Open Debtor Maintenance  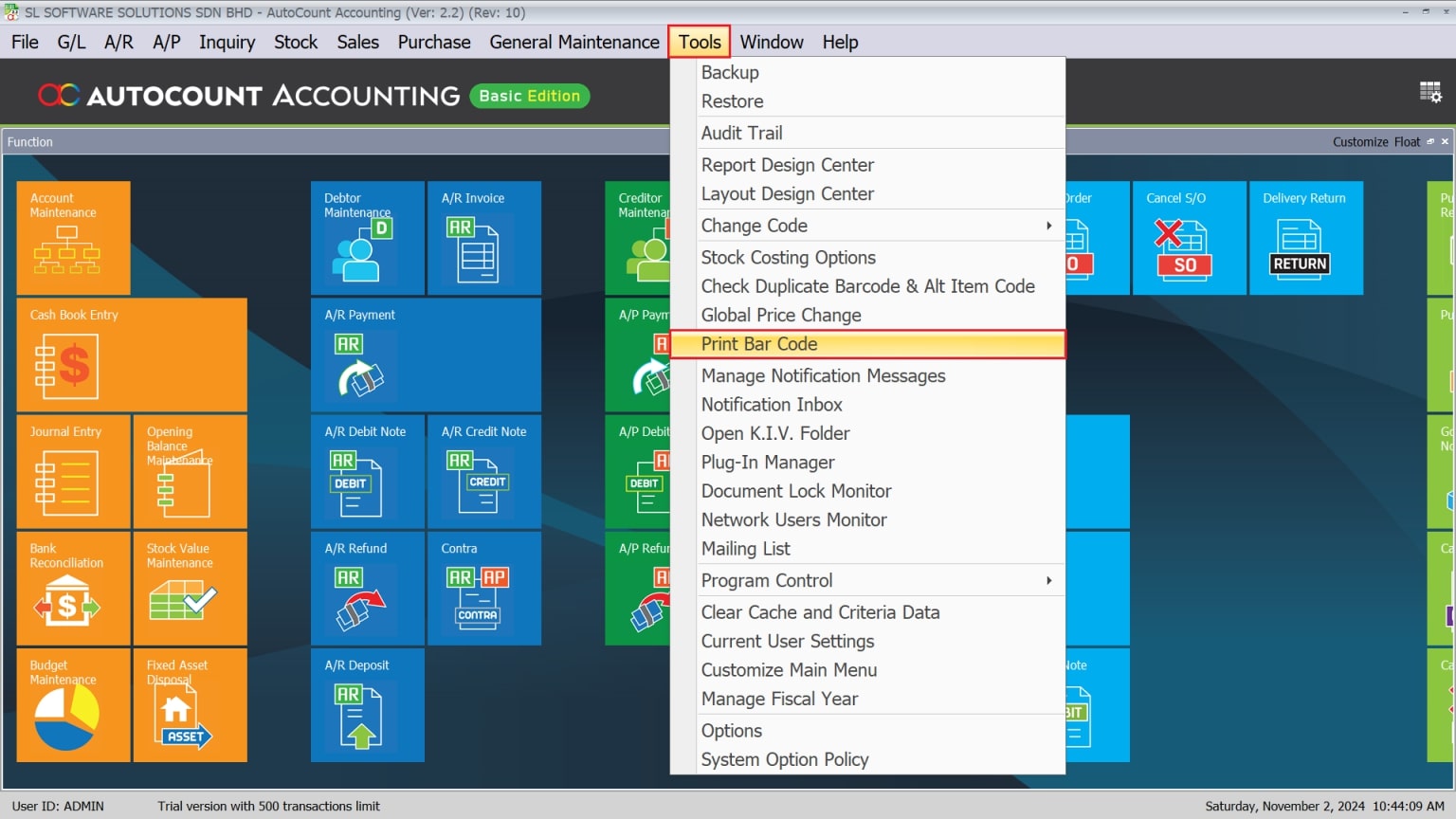(x=367, y=238)
